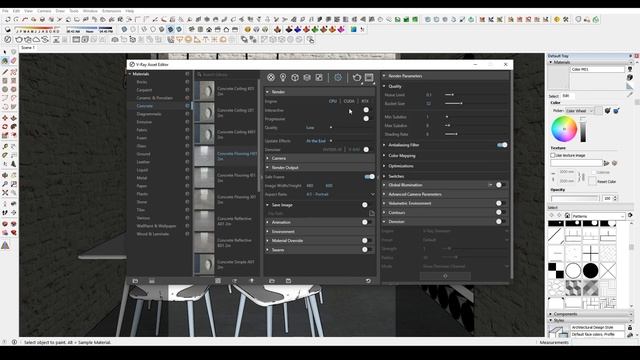Select the Metal material category
This screenshot has width=640, height=360.
pyautogui.click(x=142, y=178)
